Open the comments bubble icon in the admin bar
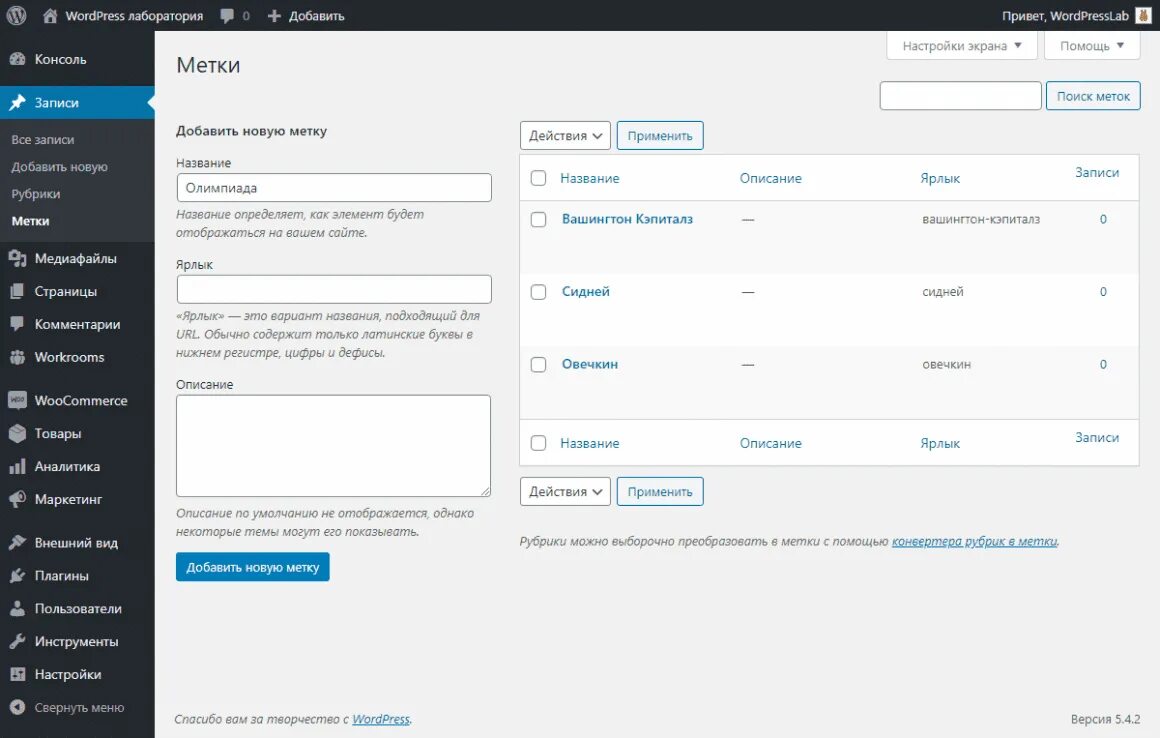The image size is (1160, 738). click(227, 16)
